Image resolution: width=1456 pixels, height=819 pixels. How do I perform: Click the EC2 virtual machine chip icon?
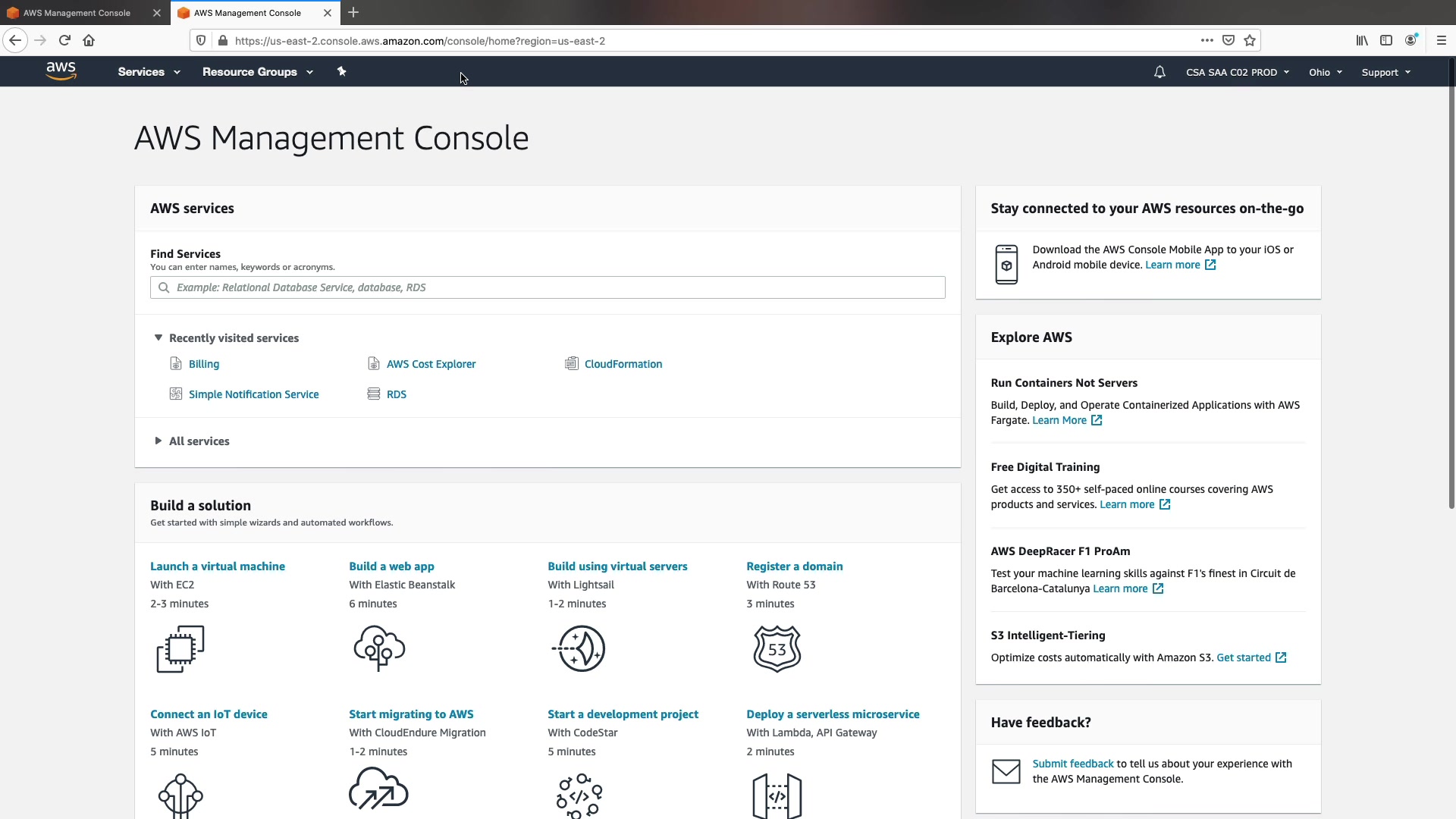click(180, 648)
